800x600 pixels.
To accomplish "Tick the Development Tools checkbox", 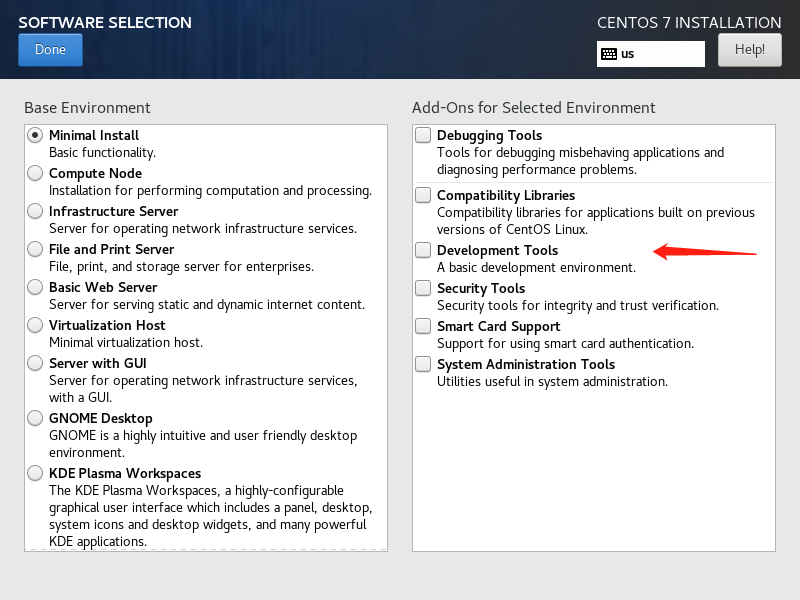I will [x=424, y=250].
